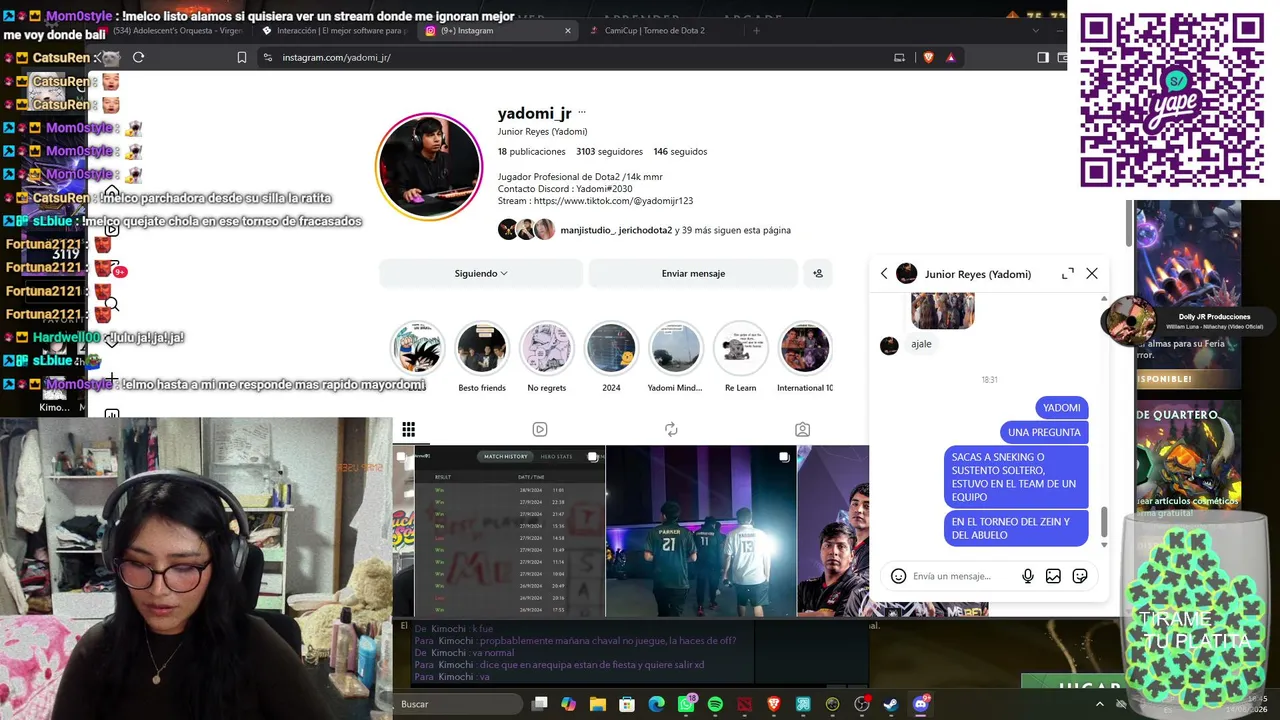The image size is (1280, 720).
Task: Click the Enviar mensaje button
Action: pos(693,273)
